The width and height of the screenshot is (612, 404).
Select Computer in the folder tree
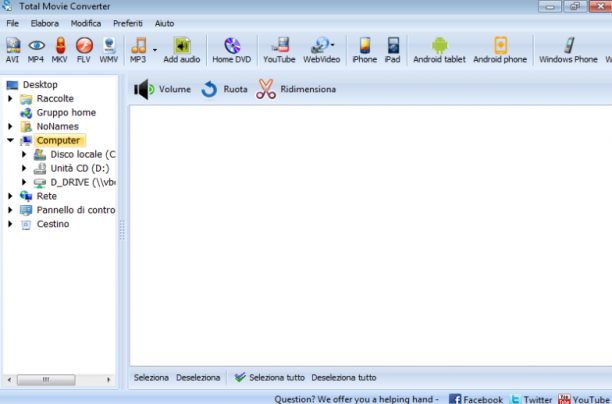(59, 141)
